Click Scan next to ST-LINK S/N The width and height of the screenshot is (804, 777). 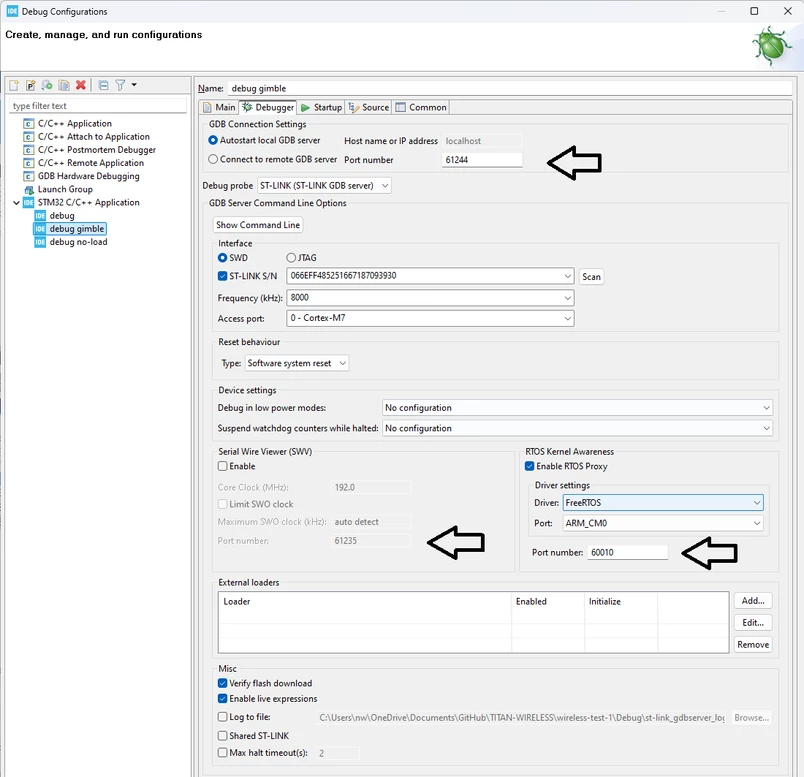[x=591, y=276]
